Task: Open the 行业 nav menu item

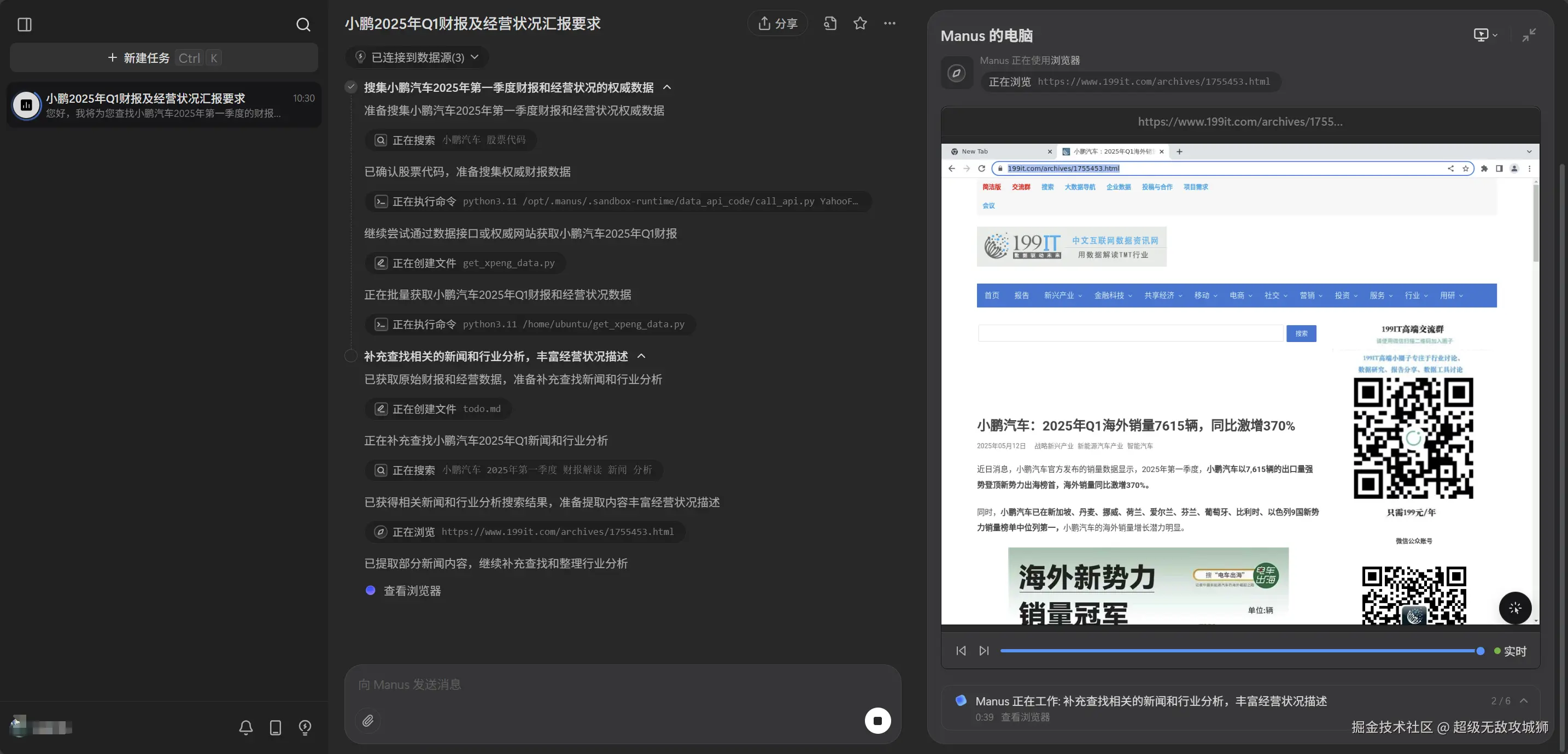Action: tap(1416, 295)
